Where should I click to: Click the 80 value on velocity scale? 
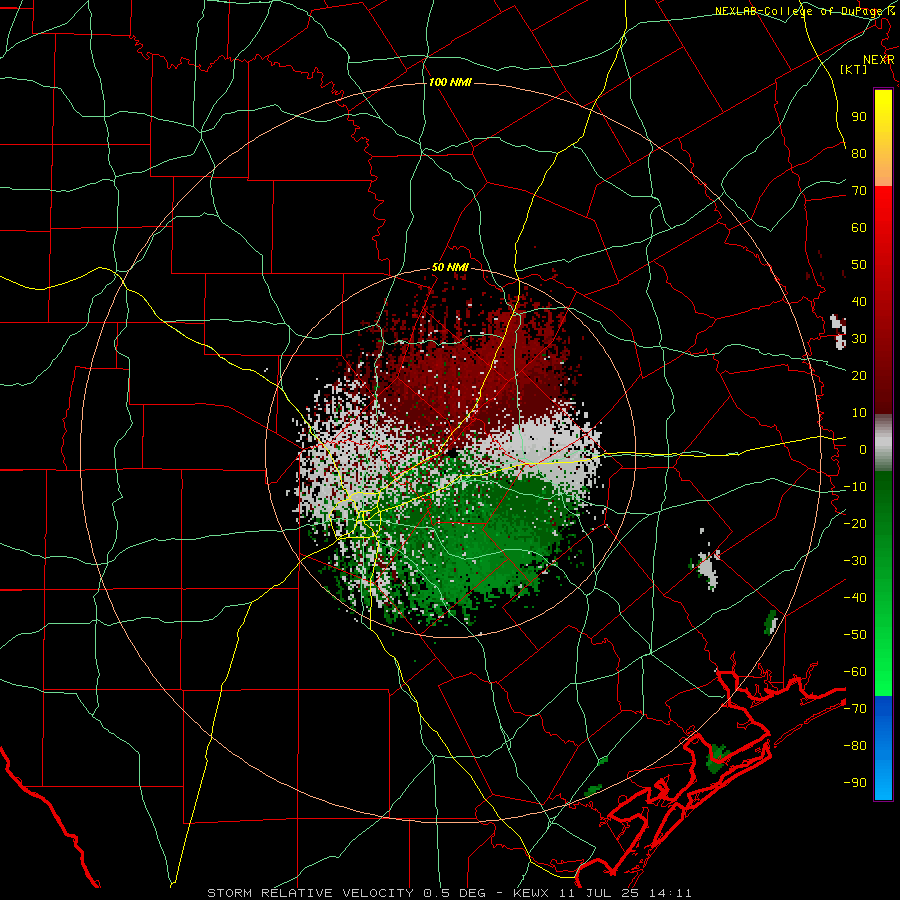tap(859, 154)
